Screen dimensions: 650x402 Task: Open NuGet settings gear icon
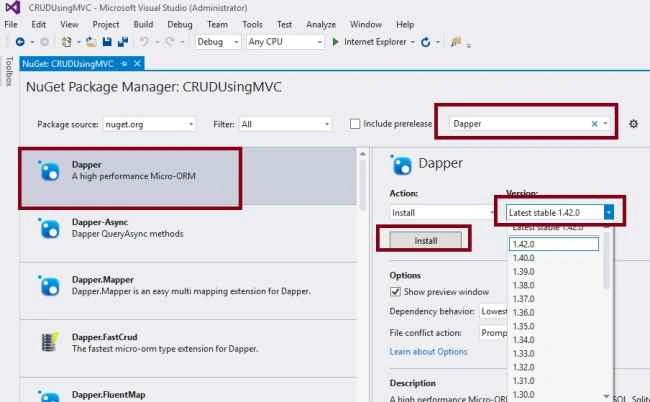(x=633, y=124)
